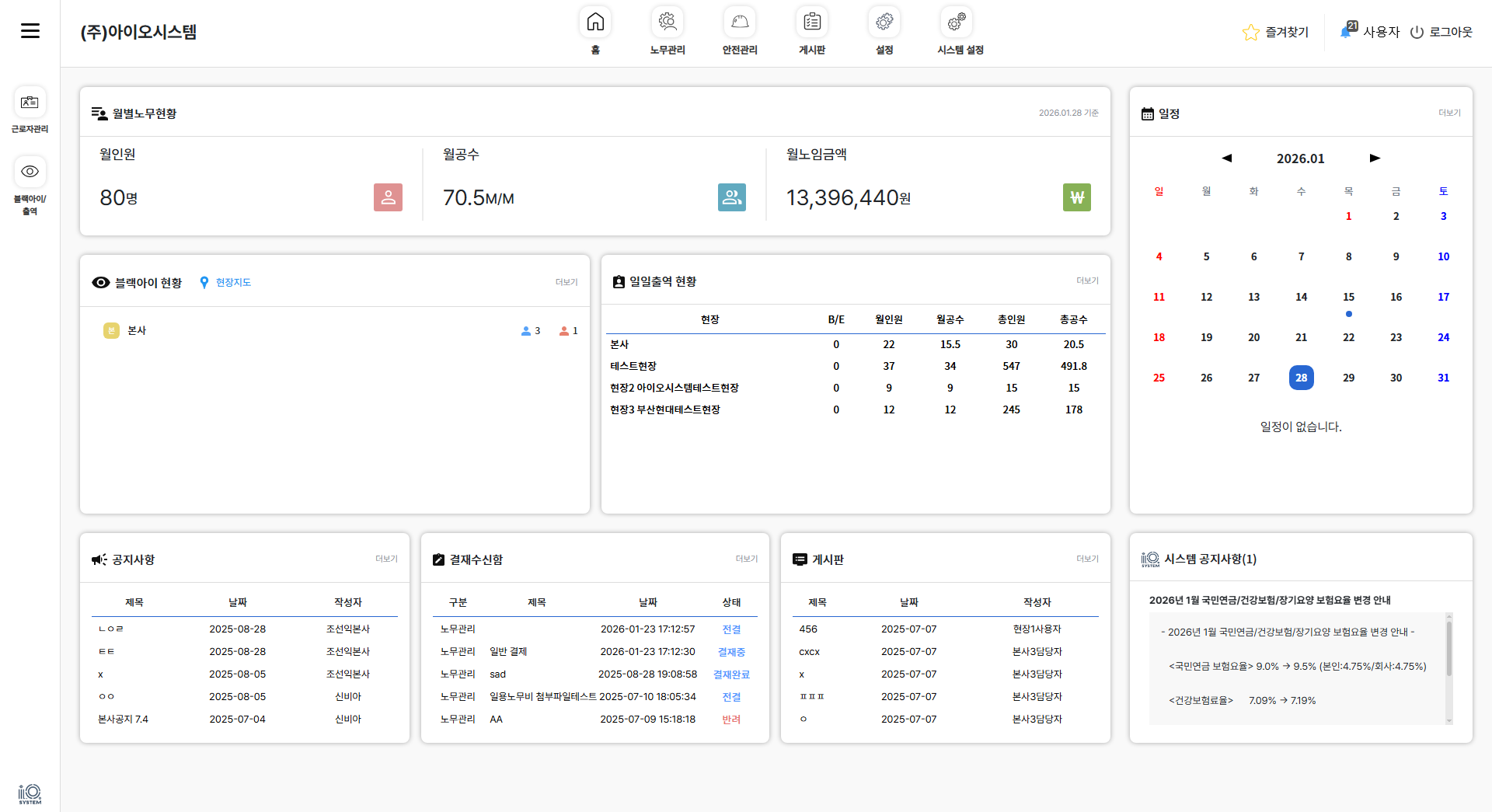The image size is (1492, 812).
Task: Open 게시판 from top navigation
Action: pos(812,23)
